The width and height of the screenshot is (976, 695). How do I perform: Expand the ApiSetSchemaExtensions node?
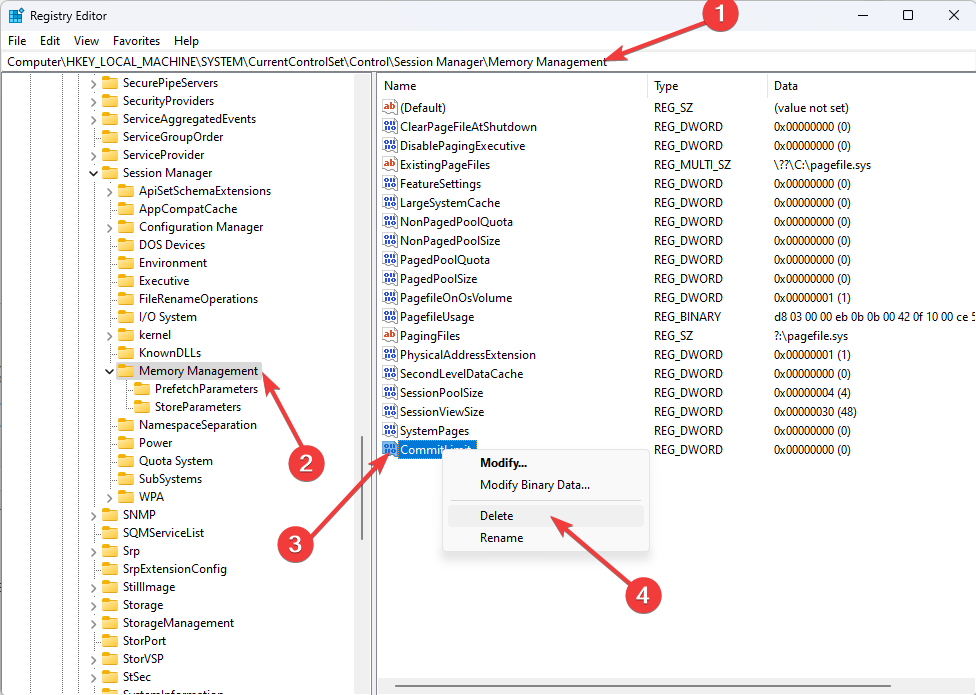point(110,191)
